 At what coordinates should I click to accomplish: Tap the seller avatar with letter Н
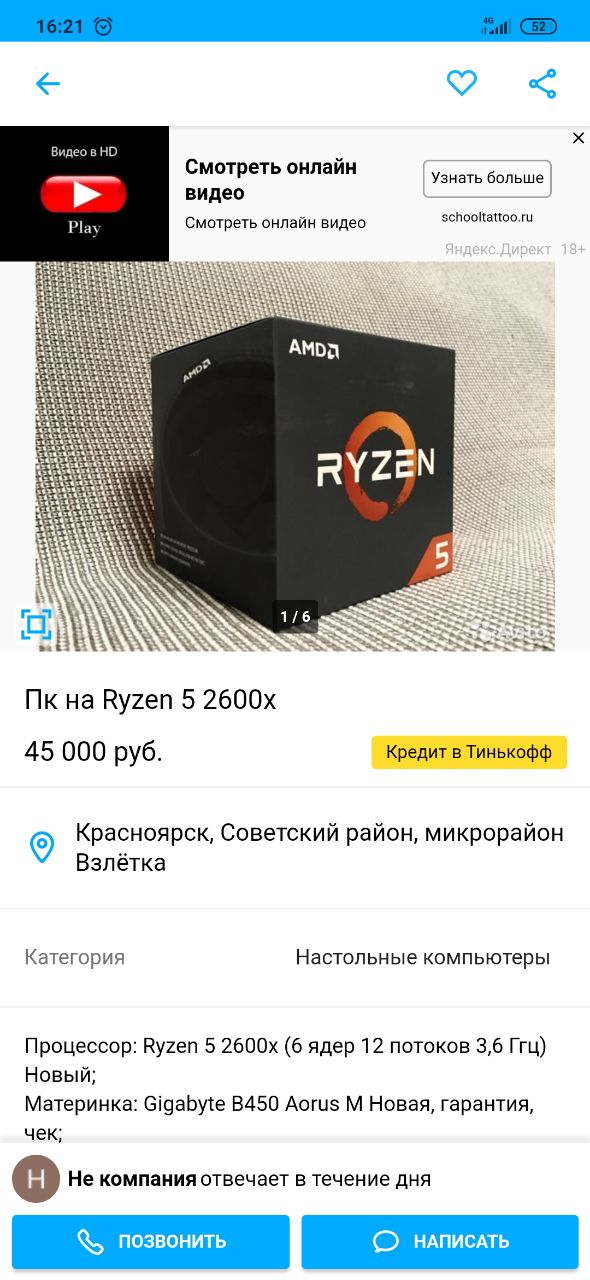point(36,1179)
